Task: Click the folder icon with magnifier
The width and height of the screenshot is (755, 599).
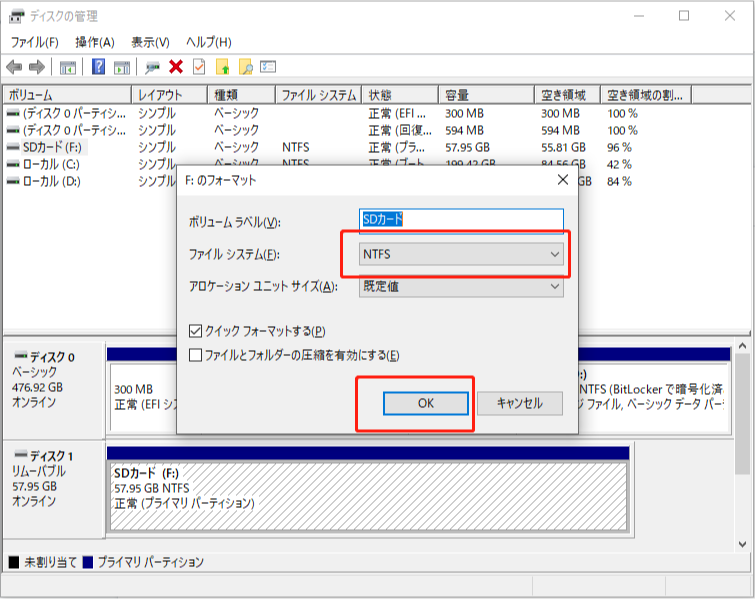Action: 245,67
